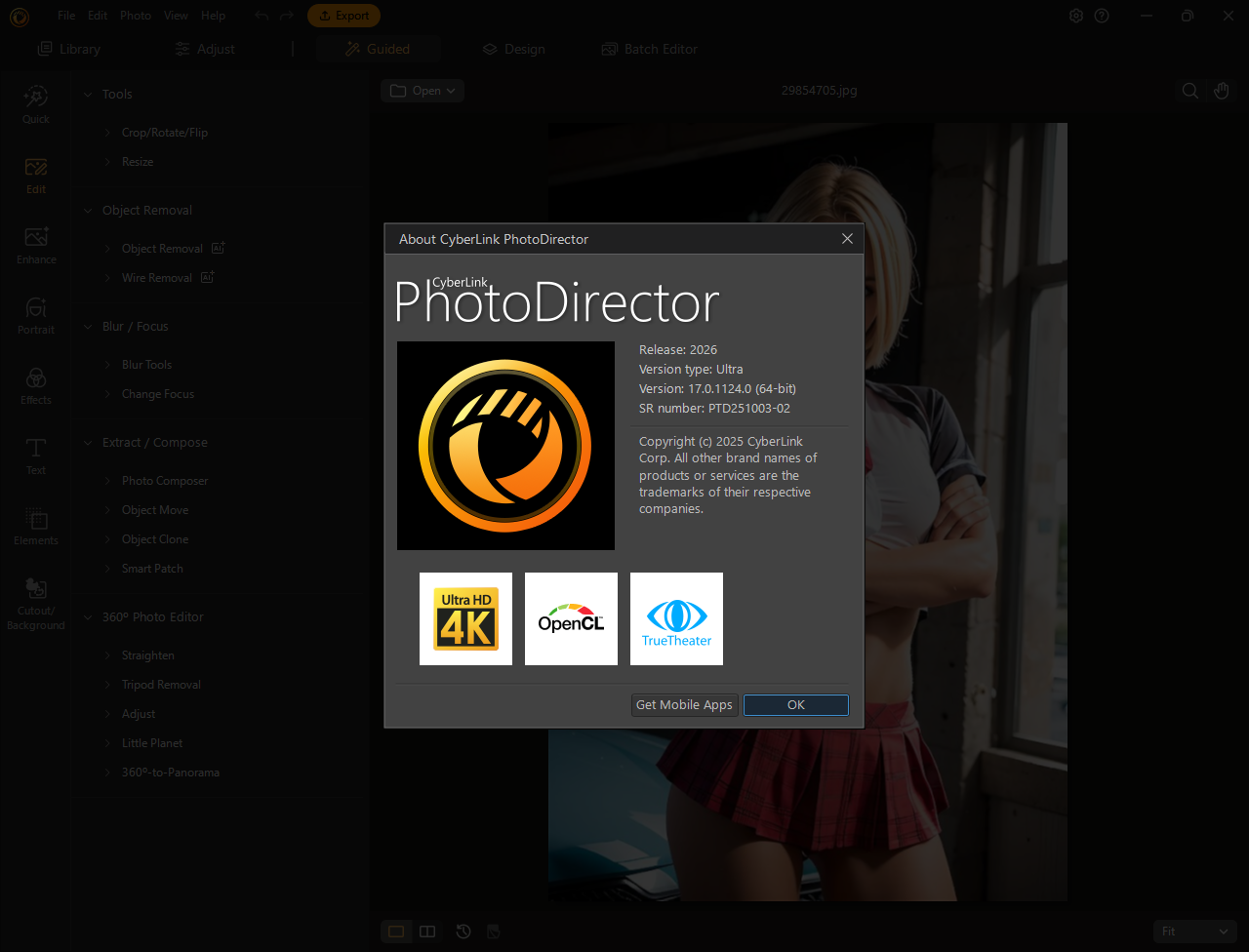Image resolution: width=1249 pixels, height=952 pixels.
Task: Open the Edit menu in menu bar
Action: point(98,16)
